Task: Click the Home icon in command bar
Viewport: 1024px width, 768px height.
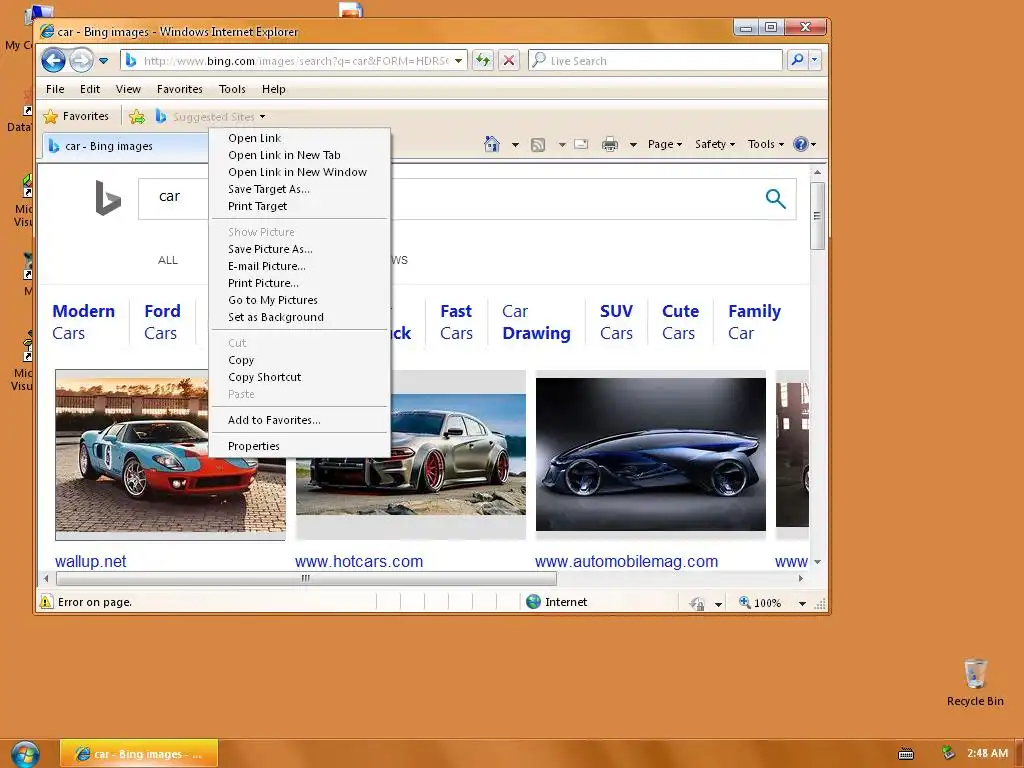Action: click(492, 144)
